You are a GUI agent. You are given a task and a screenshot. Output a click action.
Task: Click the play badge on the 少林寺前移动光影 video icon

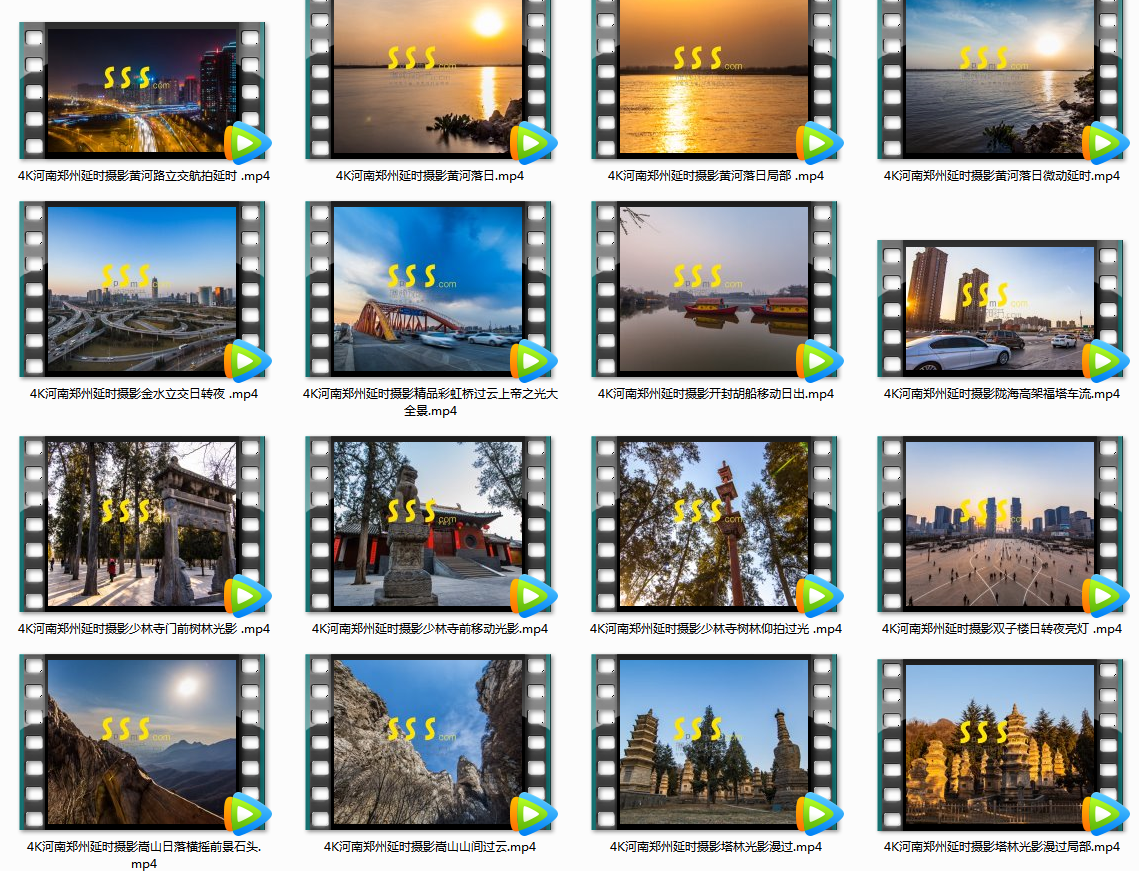point(532,596)
